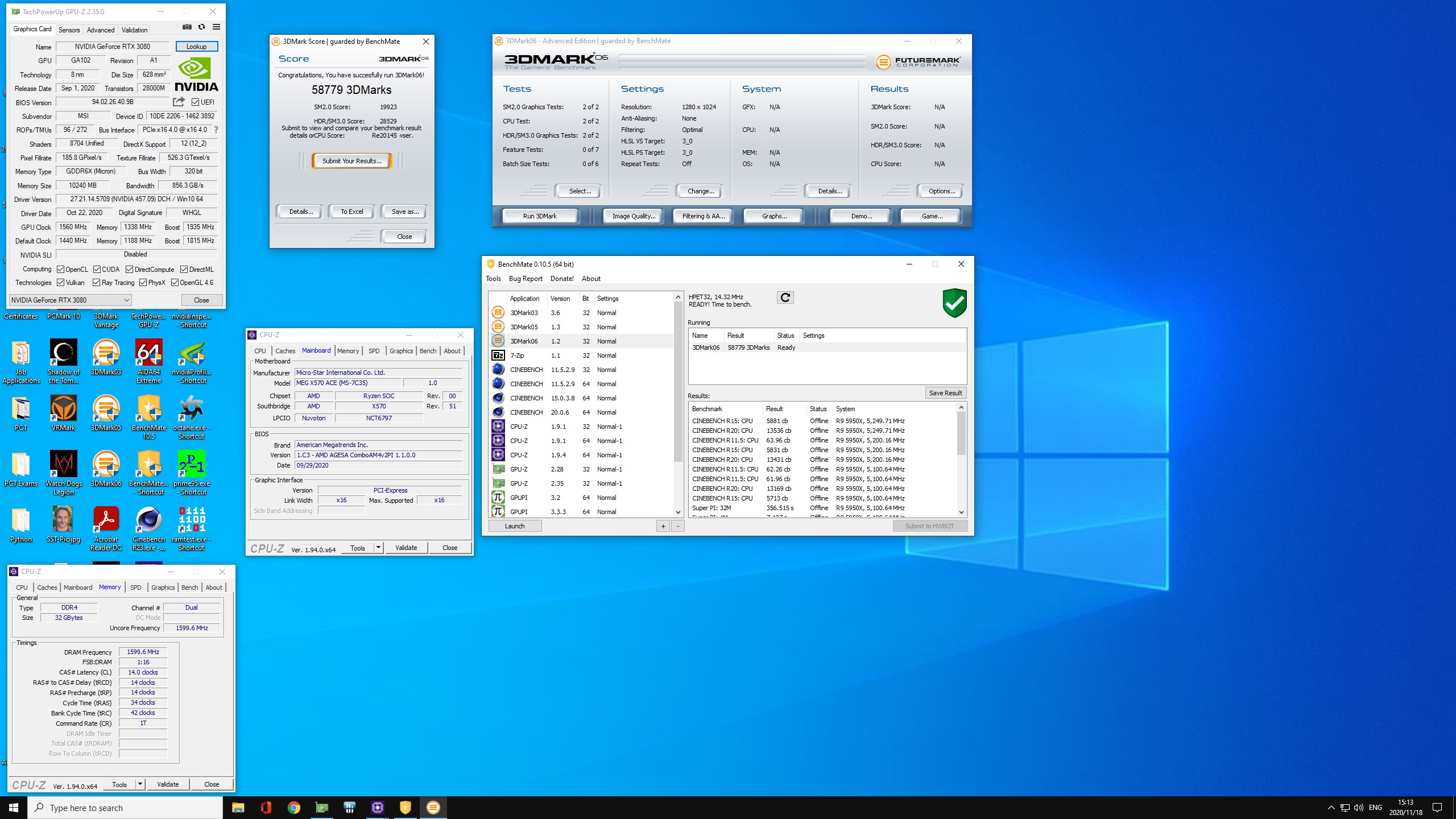Open File Explorer from taskbar
Screen dimensions: 1456x819
(238, 808)
